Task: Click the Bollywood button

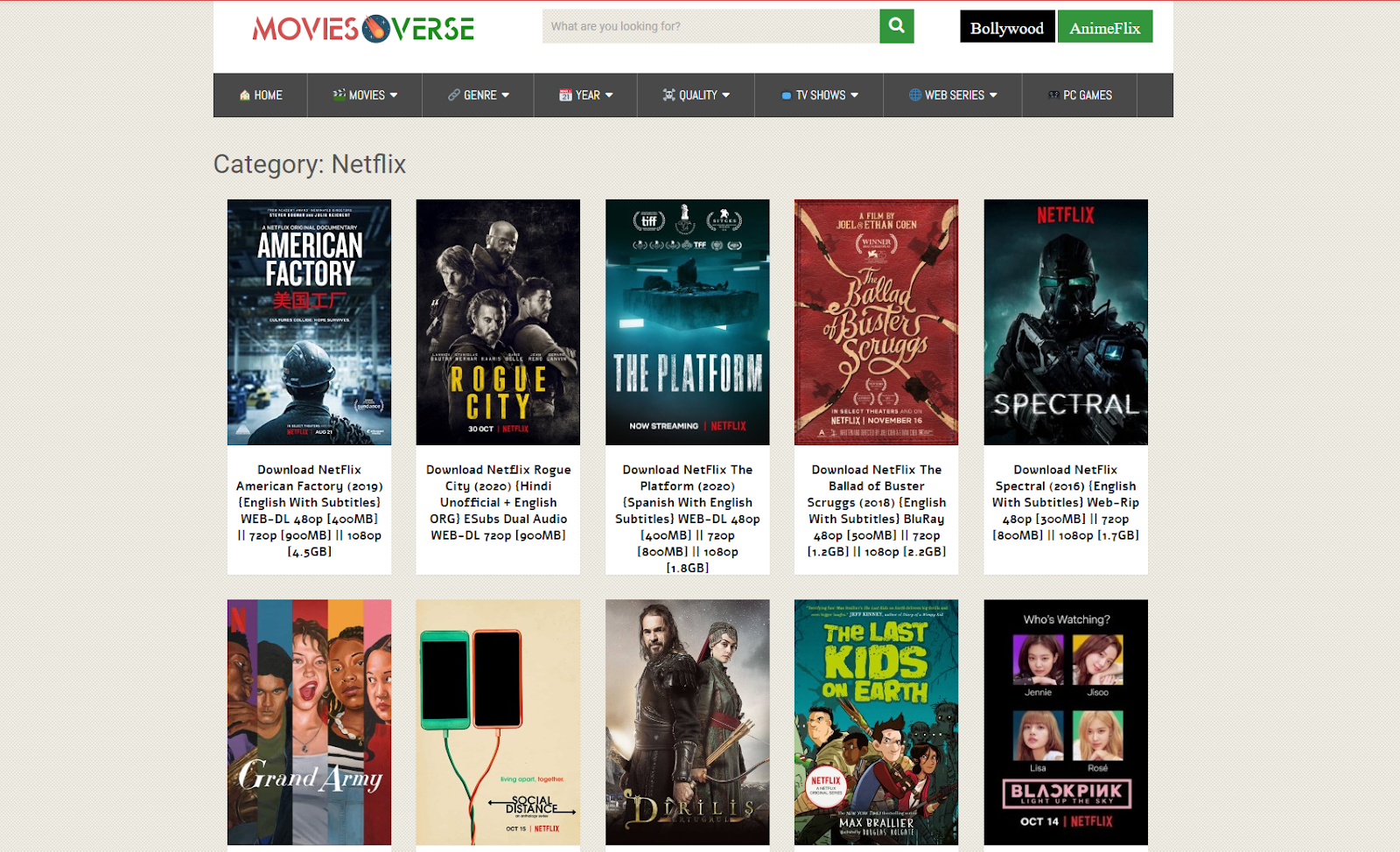Action: (1006, 26)
